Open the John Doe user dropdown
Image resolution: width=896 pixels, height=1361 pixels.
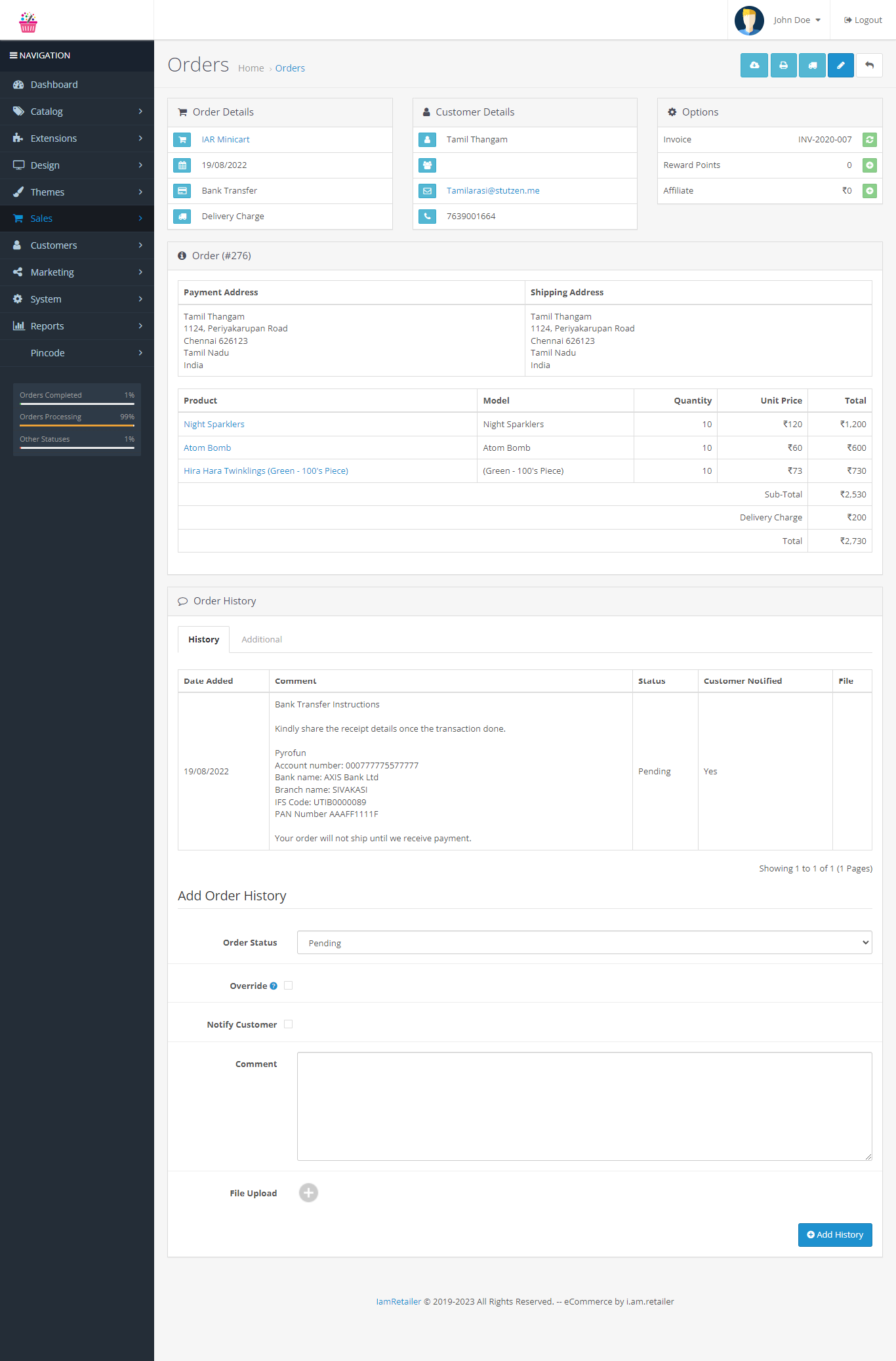pyautogui.click(x=797, y=20)
